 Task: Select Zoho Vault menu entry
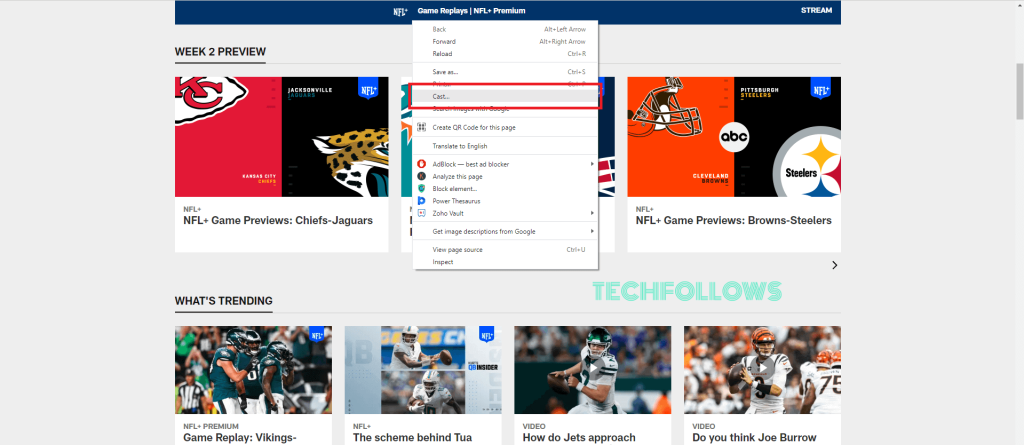tap(505, 213)
